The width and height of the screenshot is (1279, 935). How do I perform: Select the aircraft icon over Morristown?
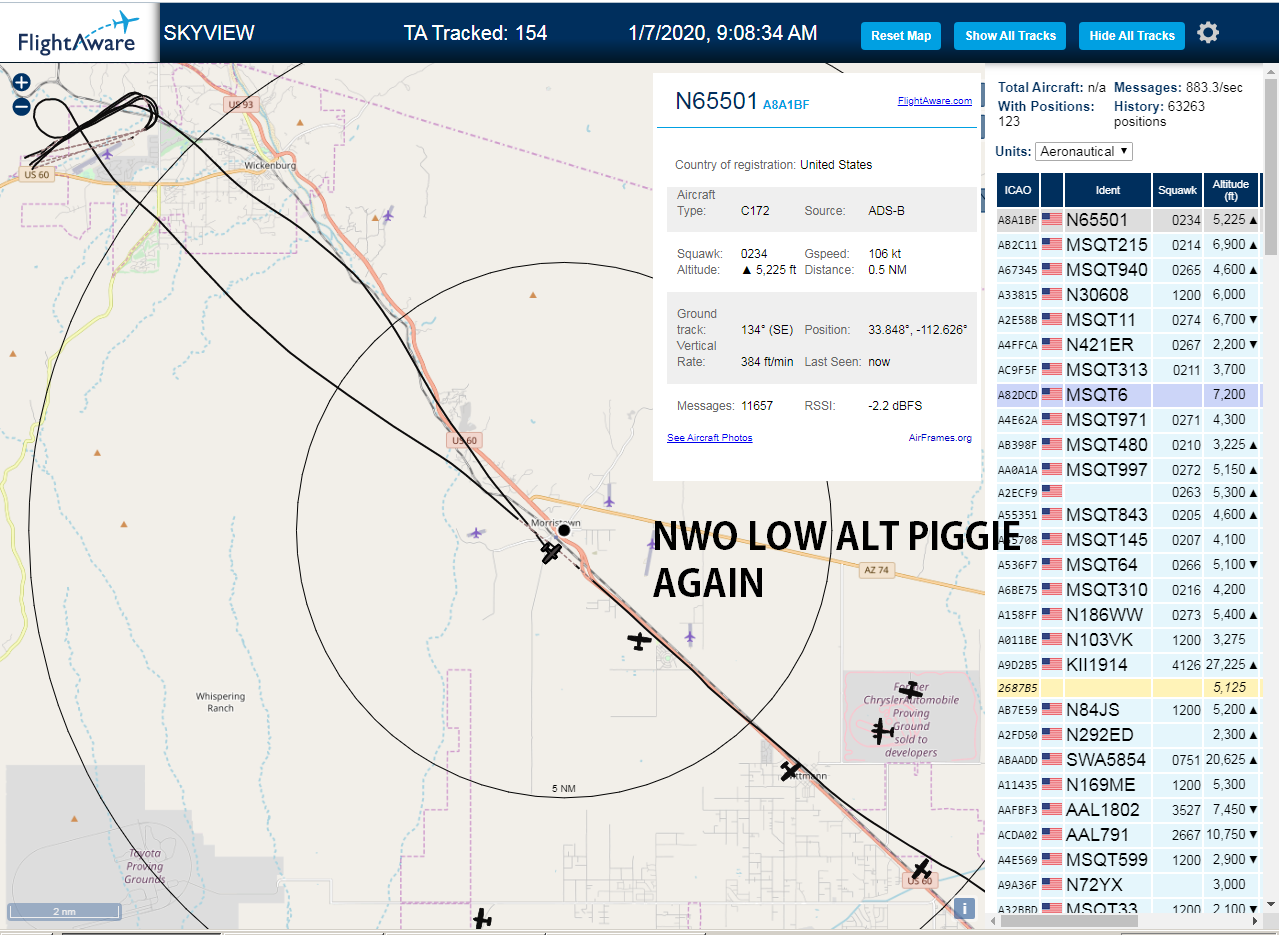click(551, 552)
